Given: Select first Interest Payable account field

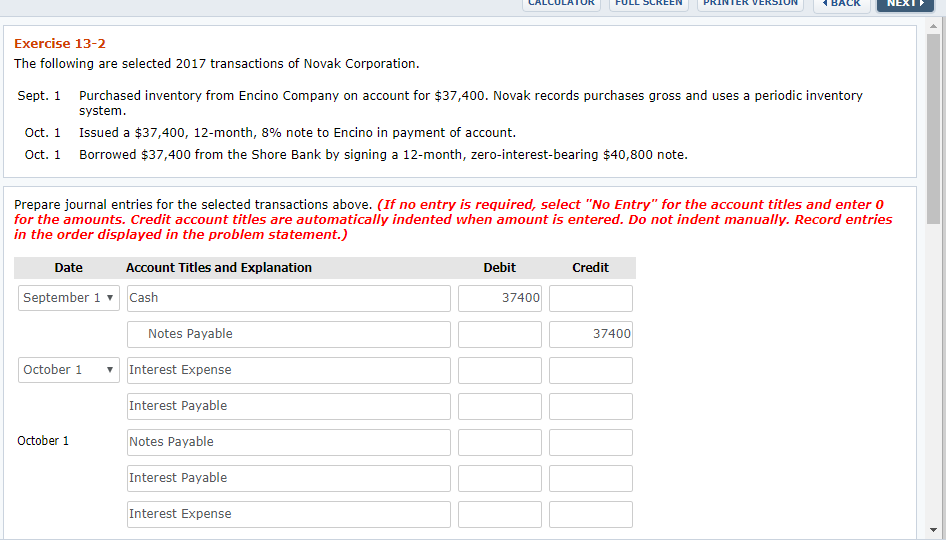Looking at the screenshot, I should [x=288, y=406].
